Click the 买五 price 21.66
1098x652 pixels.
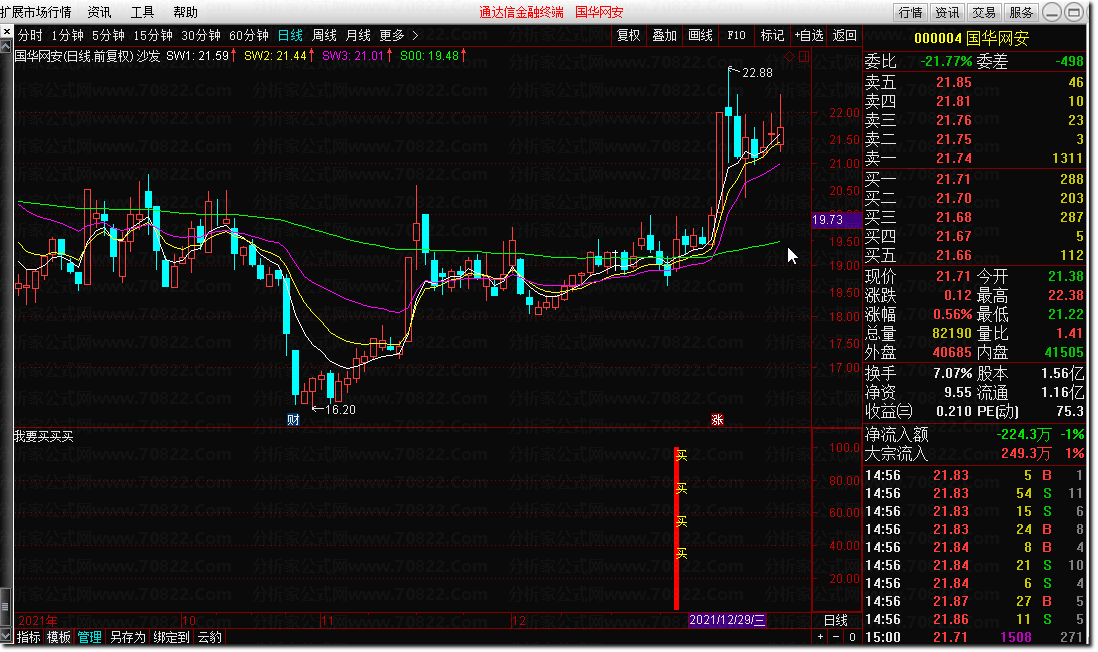coord(954,256)
